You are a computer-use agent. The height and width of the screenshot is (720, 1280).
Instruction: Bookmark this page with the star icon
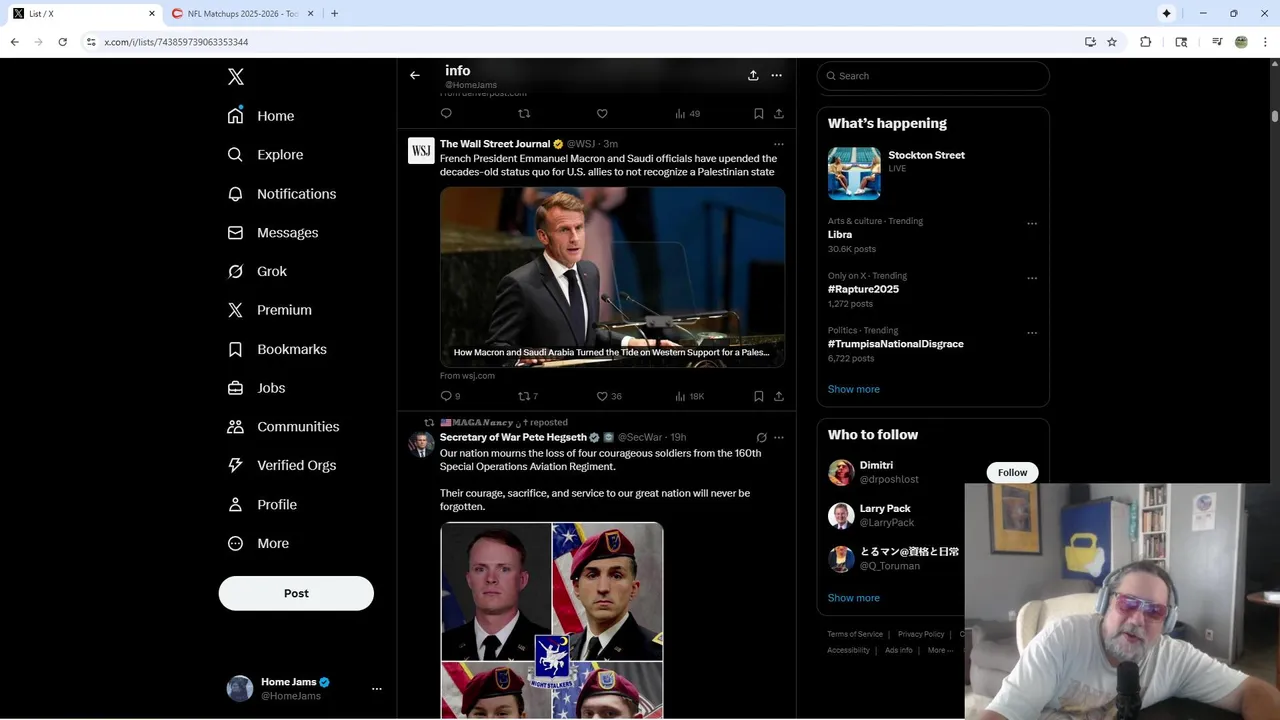[x=1112, y=42]
